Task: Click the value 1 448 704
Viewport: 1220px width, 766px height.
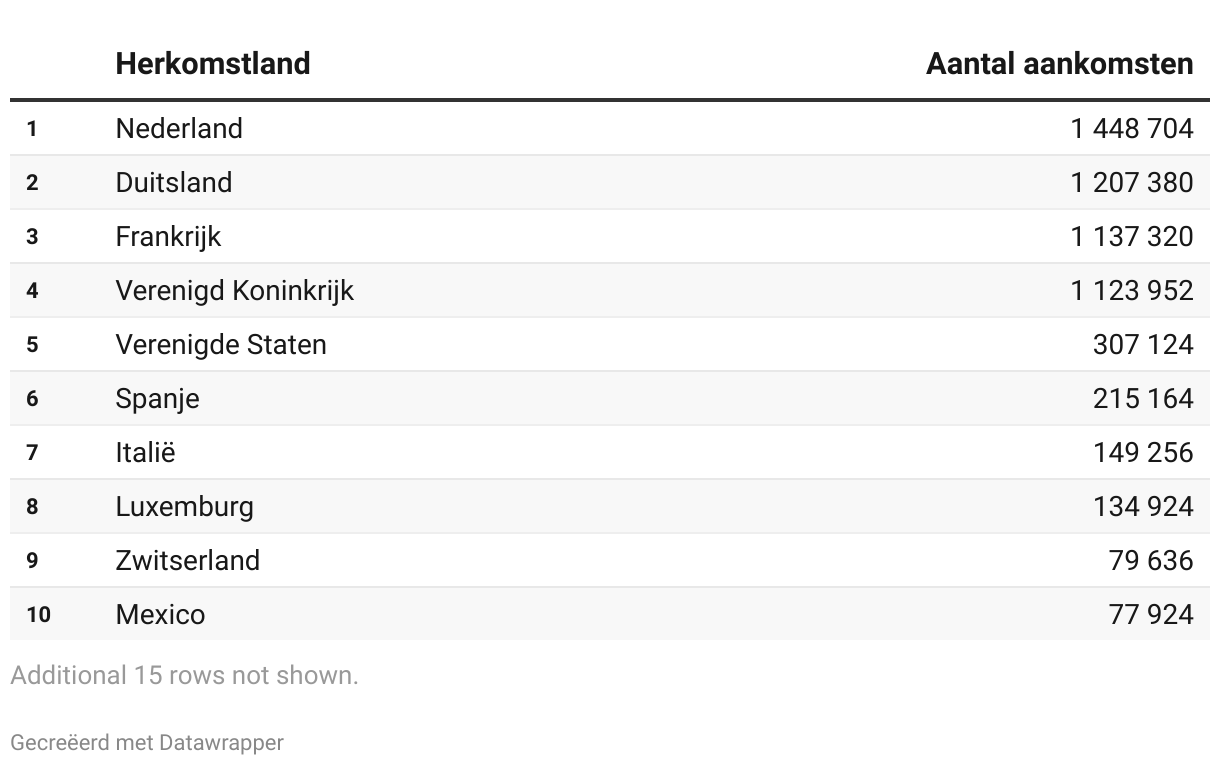Action: [1131, 129]
